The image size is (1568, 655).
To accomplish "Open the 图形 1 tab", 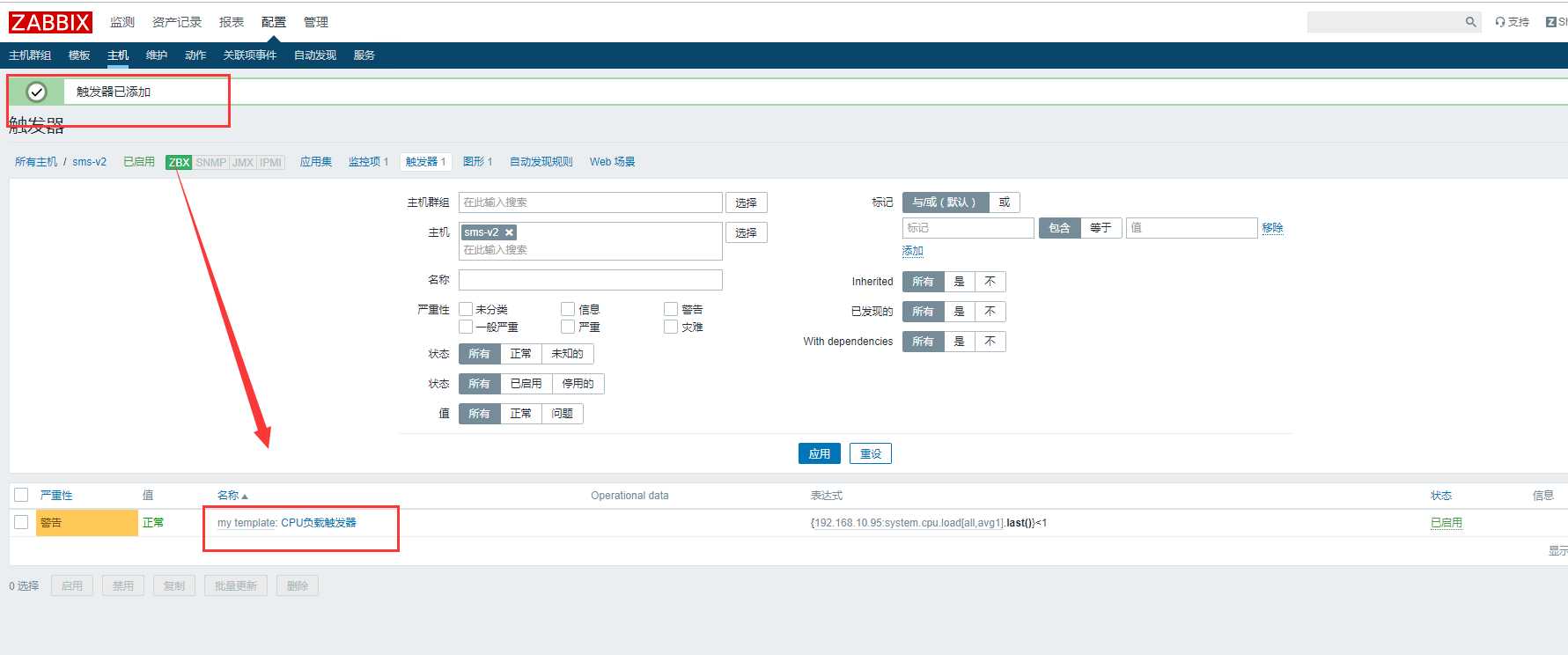I will coord(477,162).
